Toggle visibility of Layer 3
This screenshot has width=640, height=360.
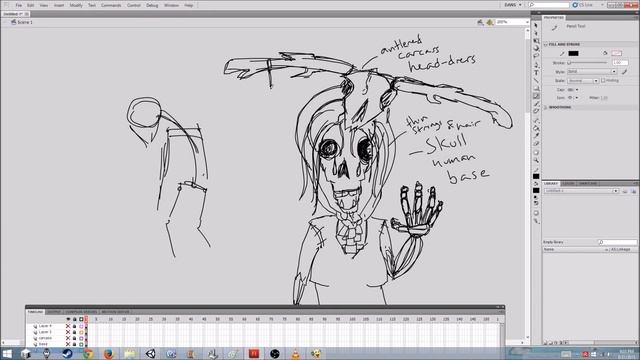[68, 332]
